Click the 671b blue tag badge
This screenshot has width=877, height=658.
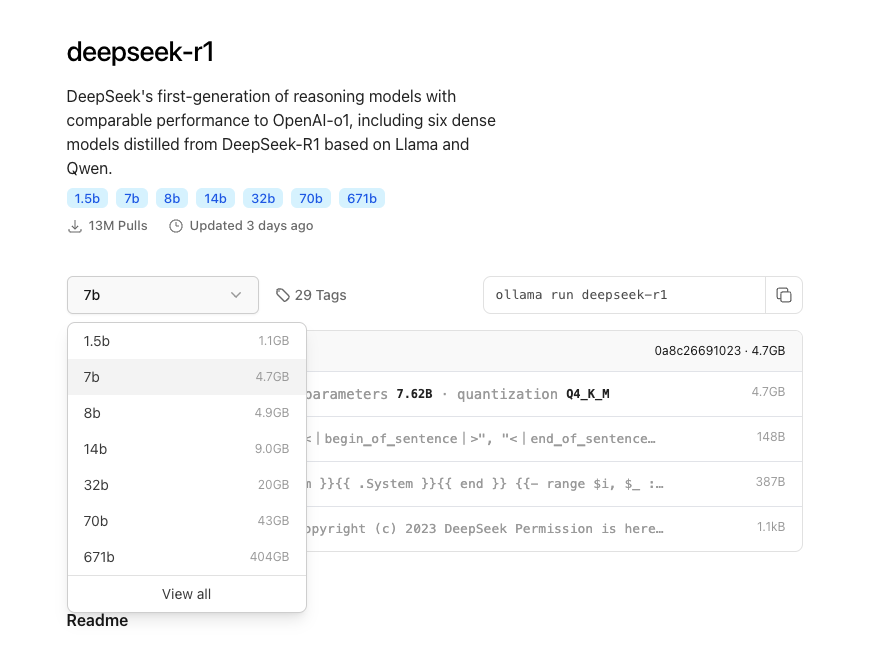click(362, 199)
